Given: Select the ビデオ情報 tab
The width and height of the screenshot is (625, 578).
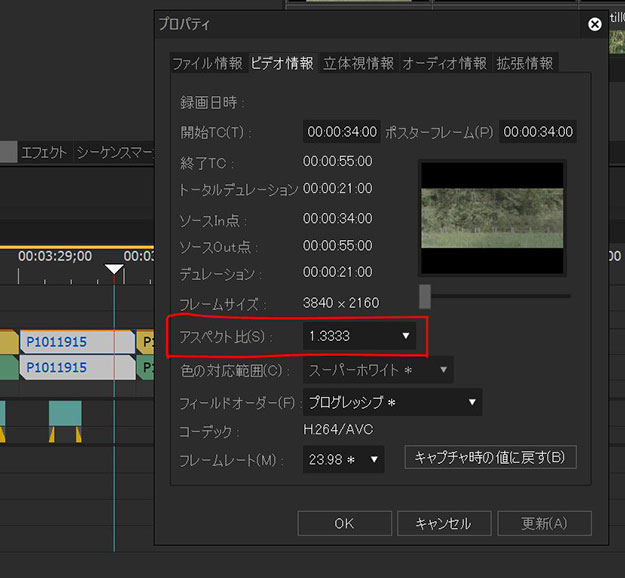Looking at the screenshot, I should pyautogui.click(x=282, y=63).
